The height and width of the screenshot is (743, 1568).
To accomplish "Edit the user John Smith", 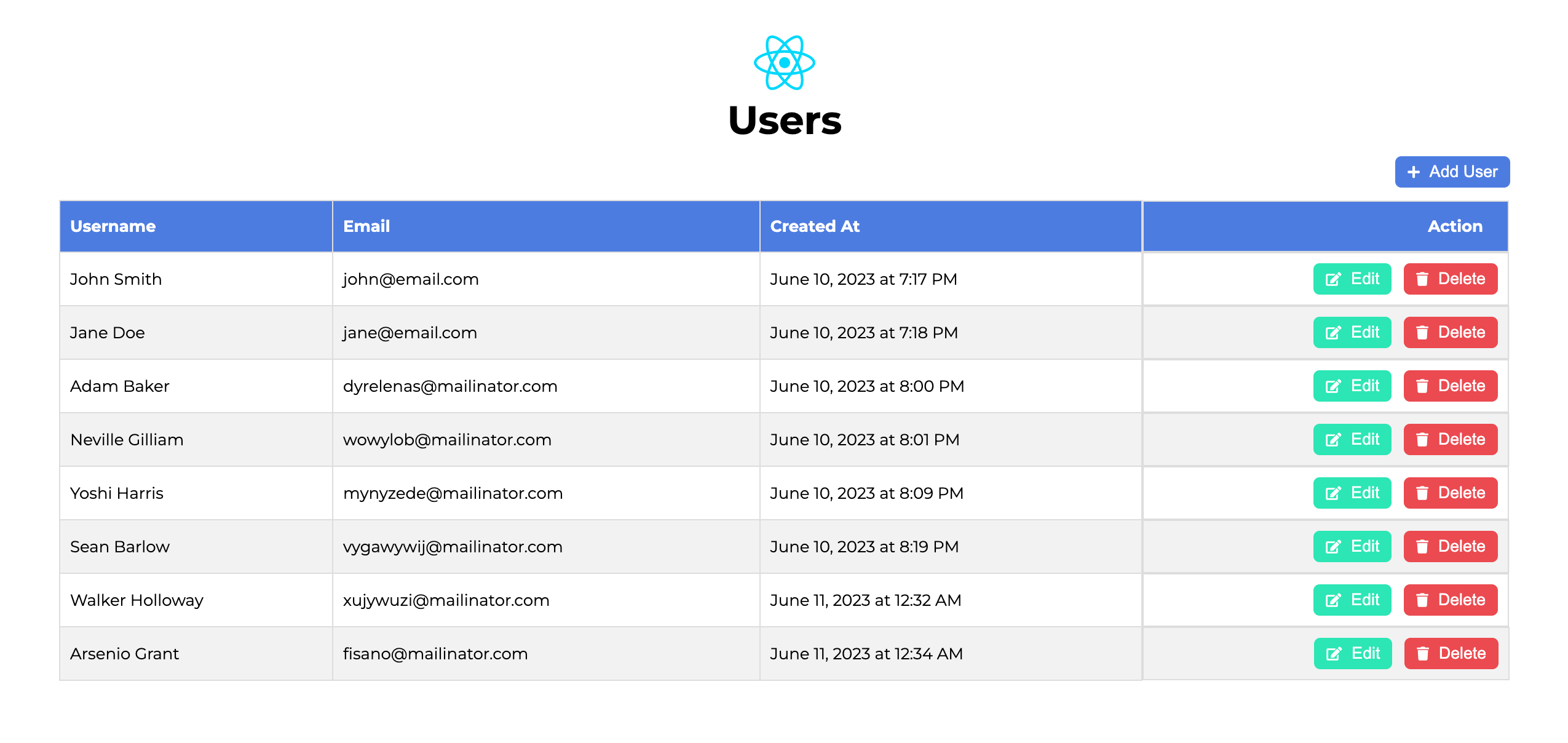I will tap(1352, 279).
